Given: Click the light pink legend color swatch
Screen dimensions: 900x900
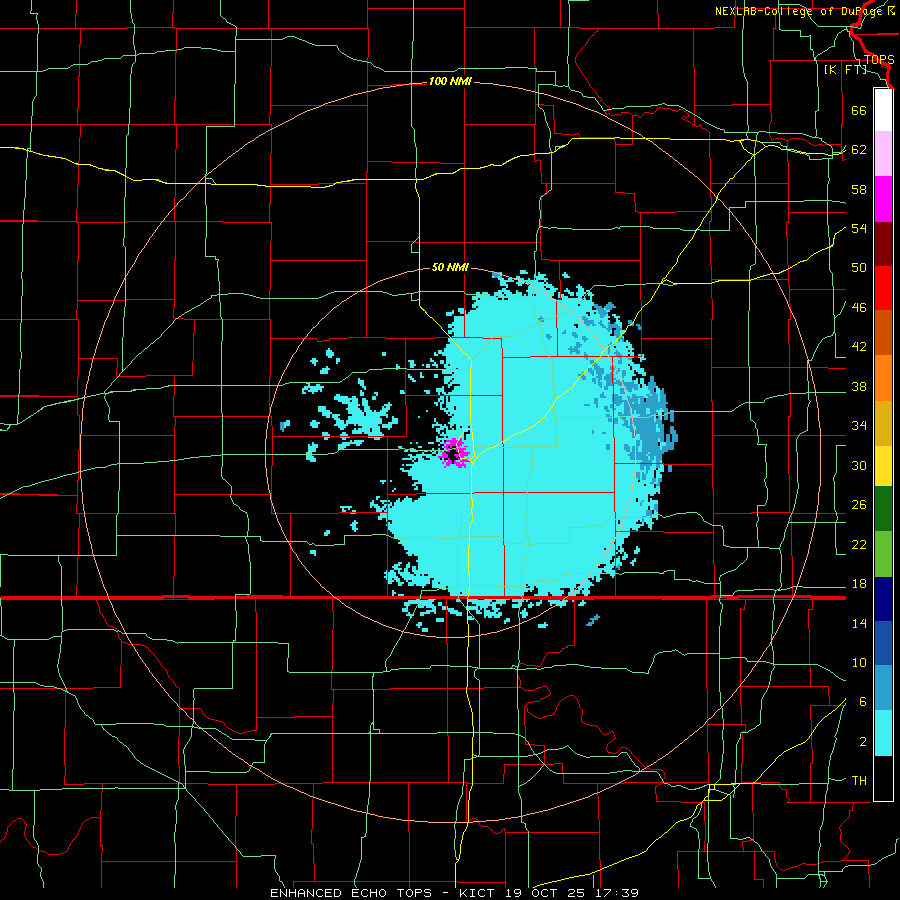Looking at the screenshot, I should (883, 154).
